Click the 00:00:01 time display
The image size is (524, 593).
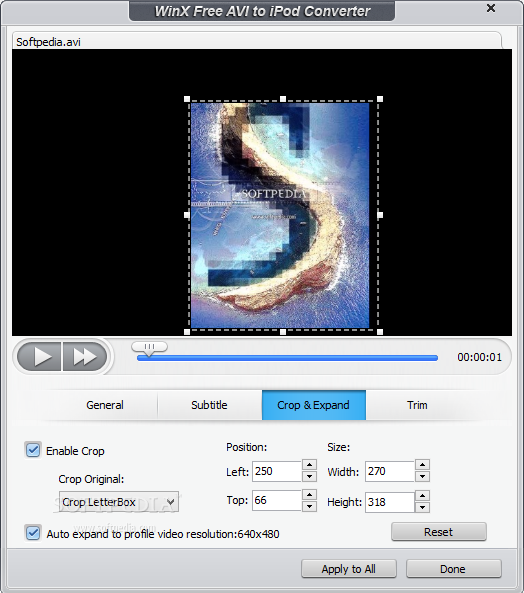(x=479, y=357)
